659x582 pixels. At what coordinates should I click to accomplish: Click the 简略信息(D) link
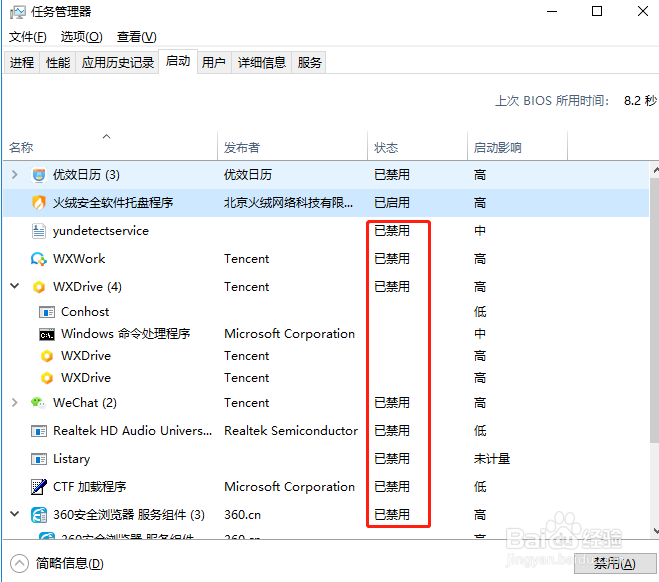(69, 564)
